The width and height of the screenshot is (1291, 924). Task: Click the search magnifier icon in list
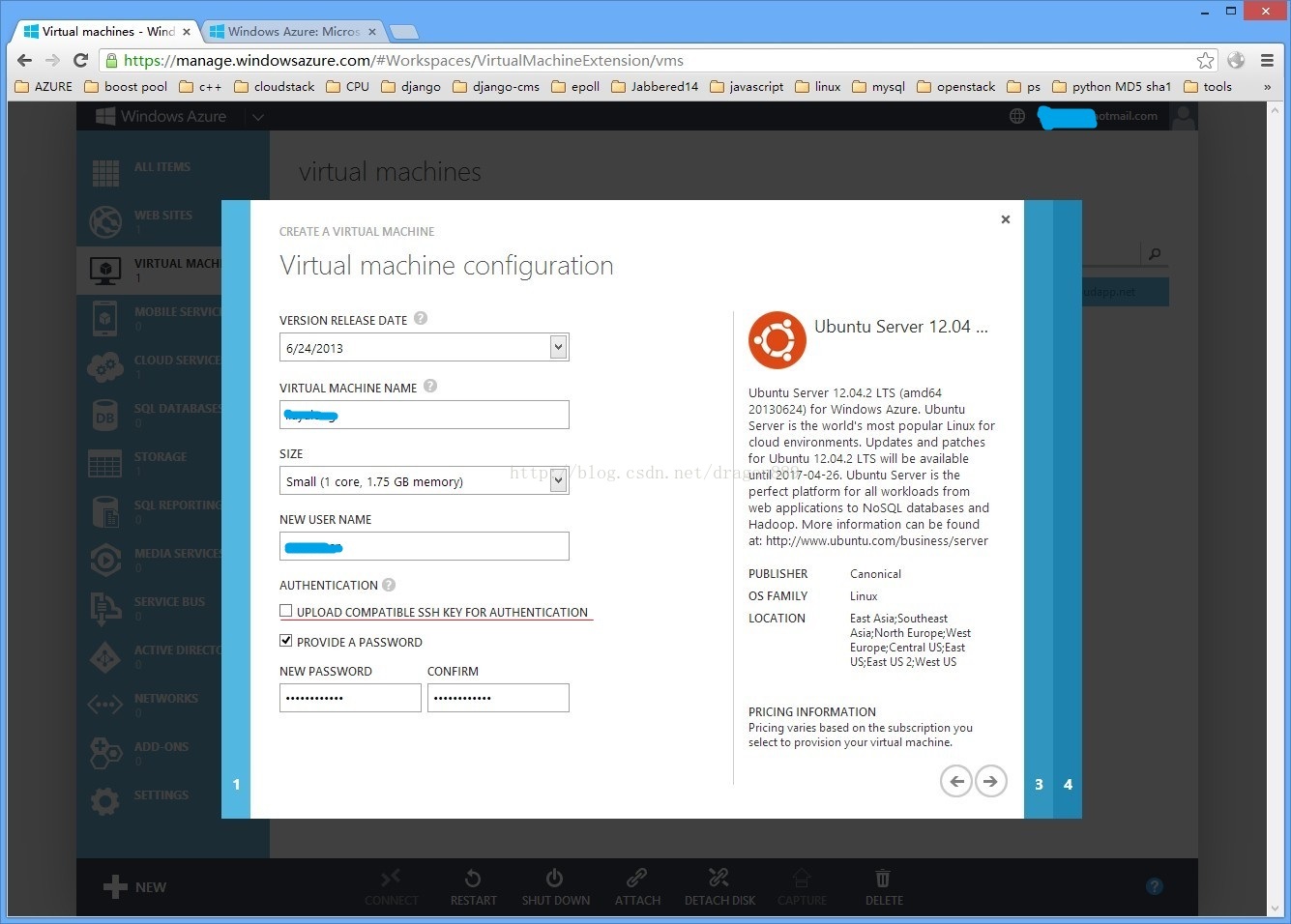point(1154,254)
